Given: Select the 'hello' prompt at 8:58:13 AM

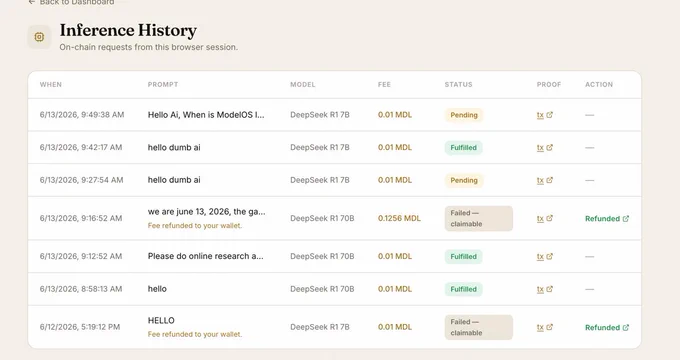Looking at the screenshot, I should [157, 289].
